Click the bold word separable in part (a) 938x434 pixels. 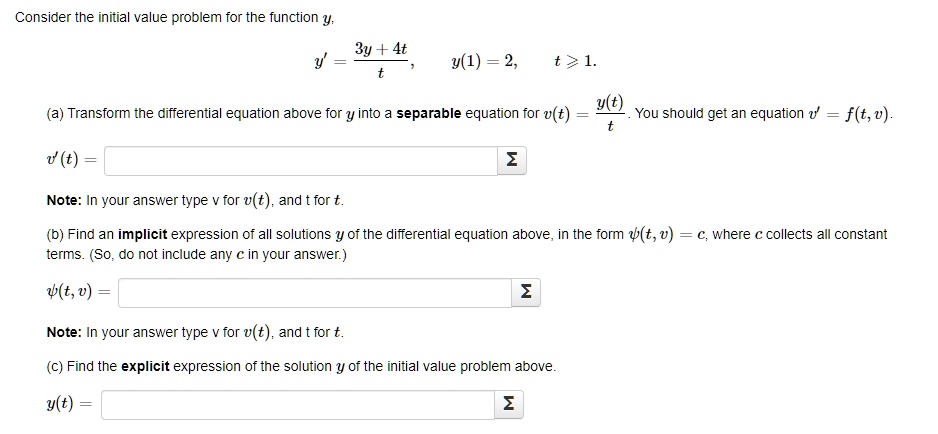pos(428,114)
